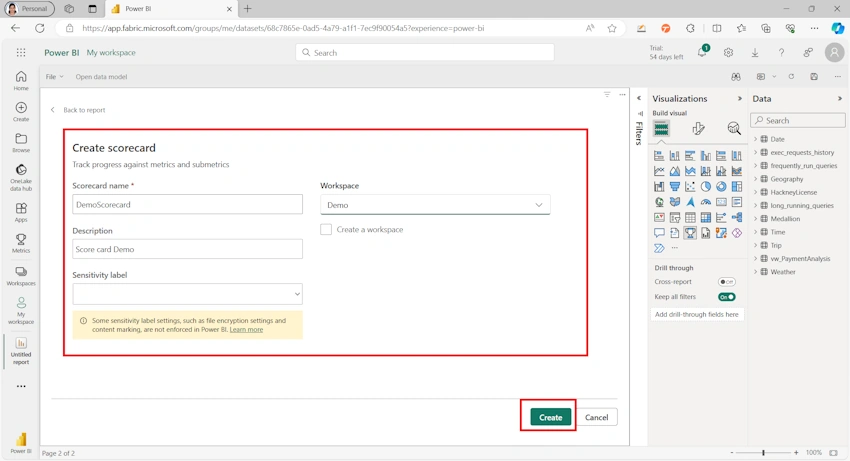Select the Analytics magnifier icon in Visualizations
This screenshot has height=461, width=850.
733,128
